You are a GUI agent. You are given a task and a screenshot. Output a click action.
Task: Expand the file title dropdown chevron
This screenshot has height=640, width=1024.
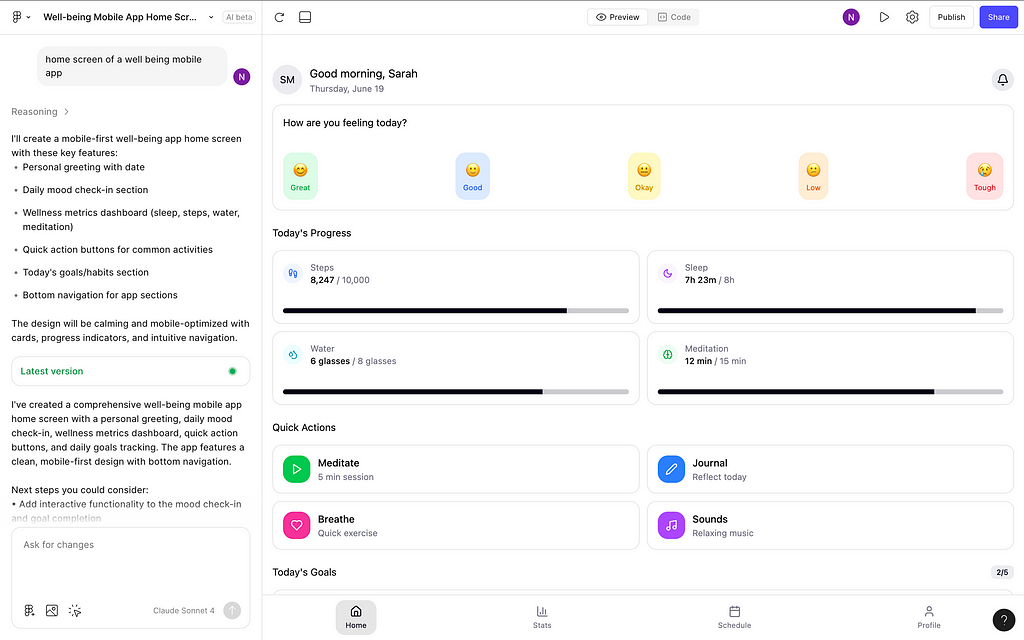pos(211,18)
